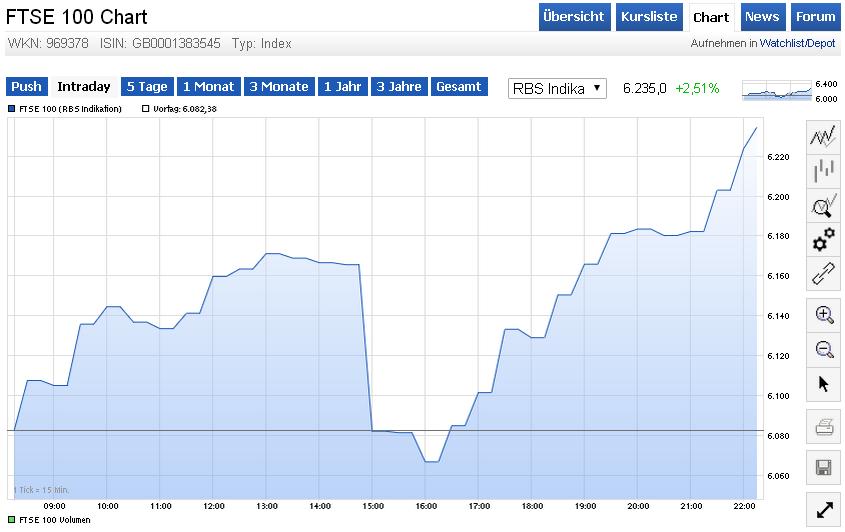Open the Watchlist/Depot link
This screenshot has width=845, height=532.
pyautogui.click(x=797, y=44)
